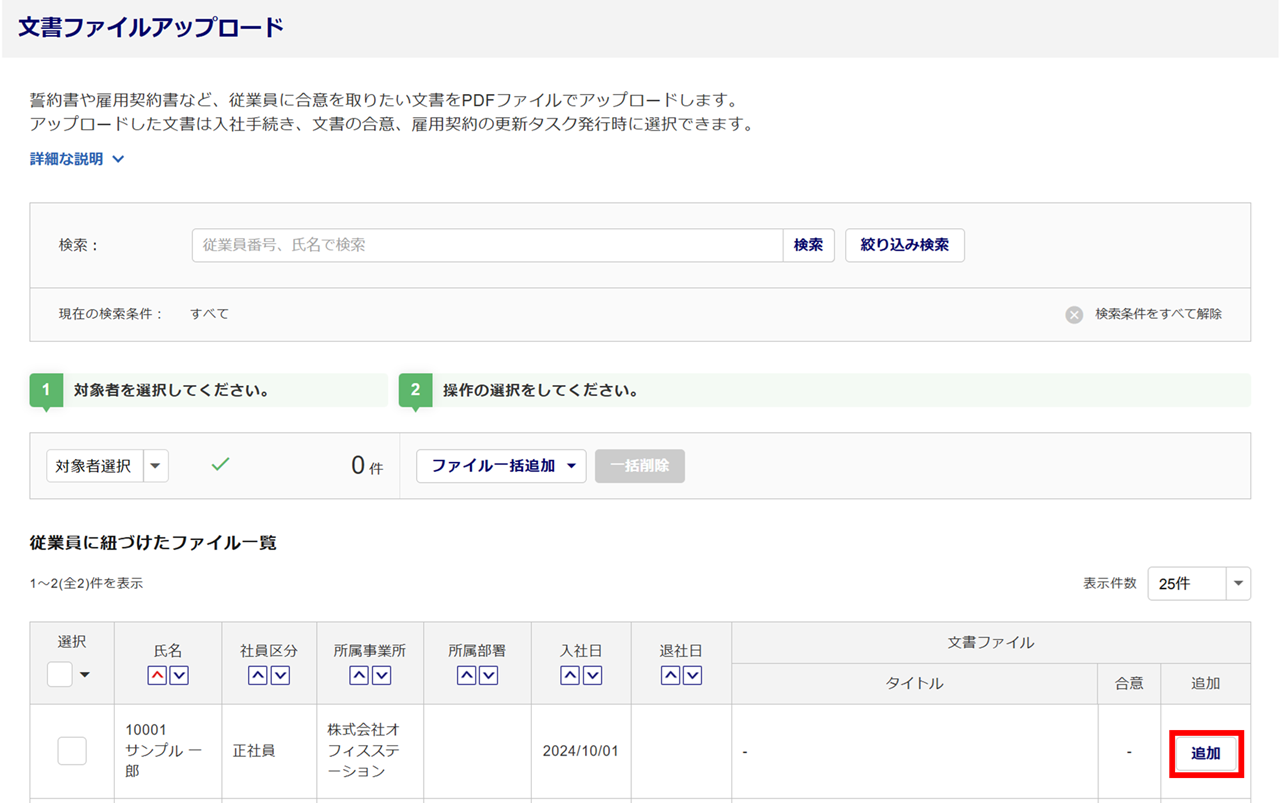Open 絞り込み検索 filter search
Viewport: 1280px width, 803px height.
(904, 245)
